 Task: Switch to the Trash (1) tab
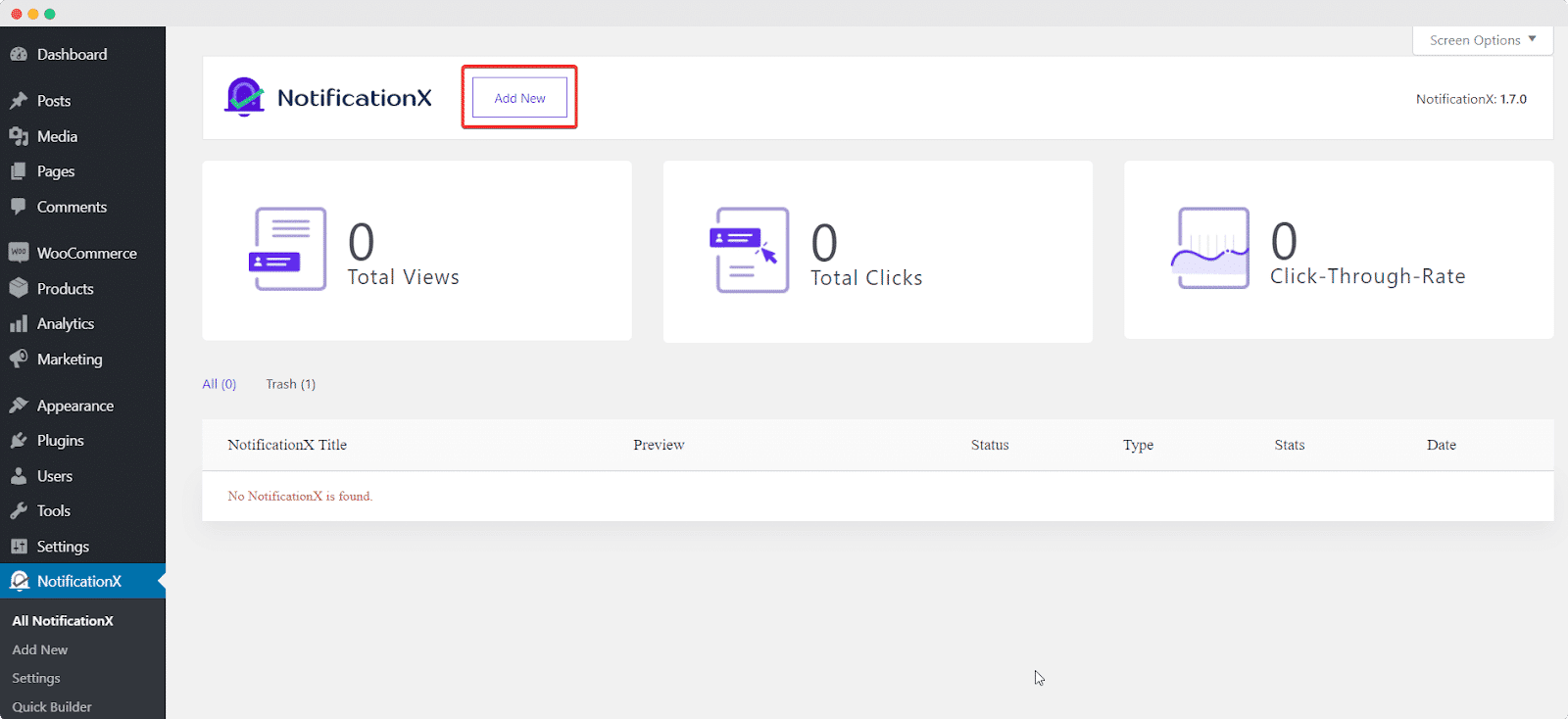click(290, 384)
